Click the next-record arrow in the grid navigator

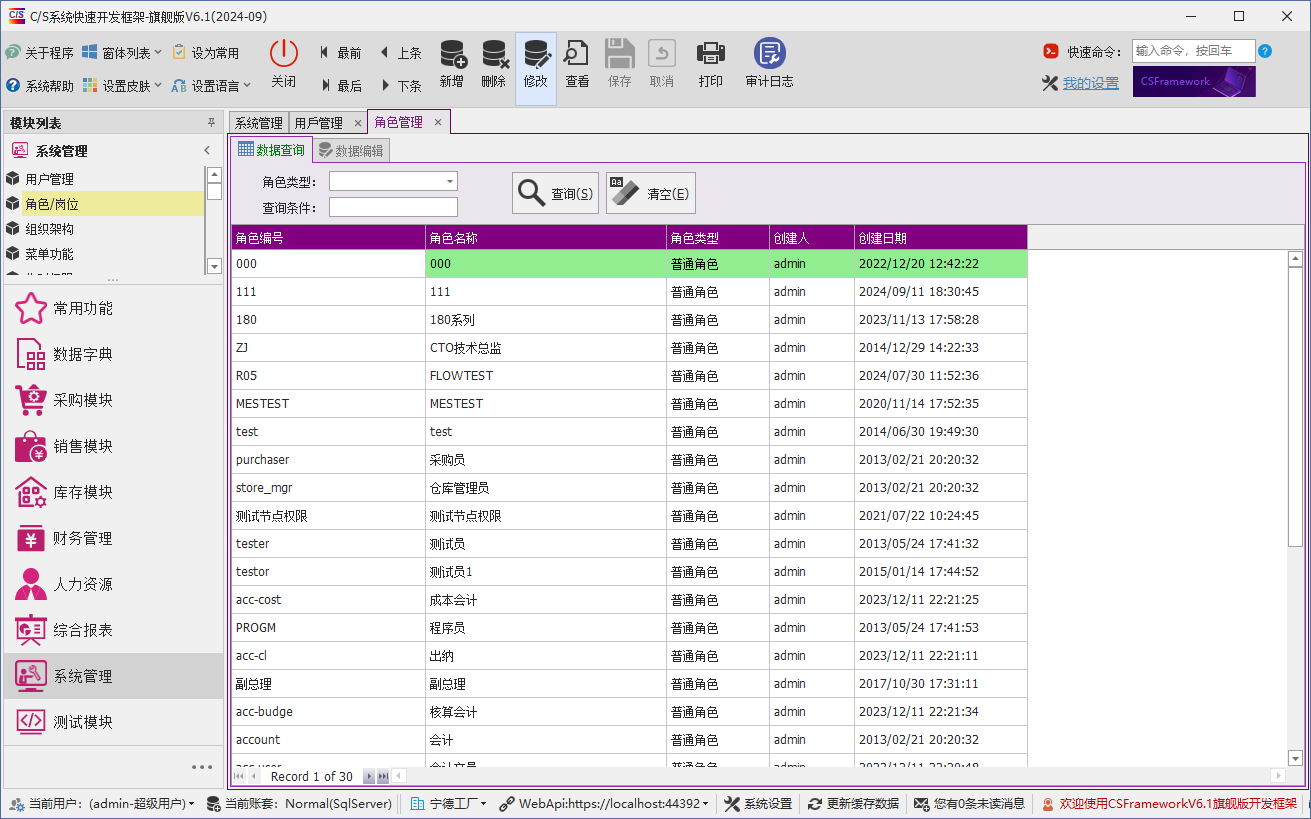pyautogui.click(x=369, y=777)
